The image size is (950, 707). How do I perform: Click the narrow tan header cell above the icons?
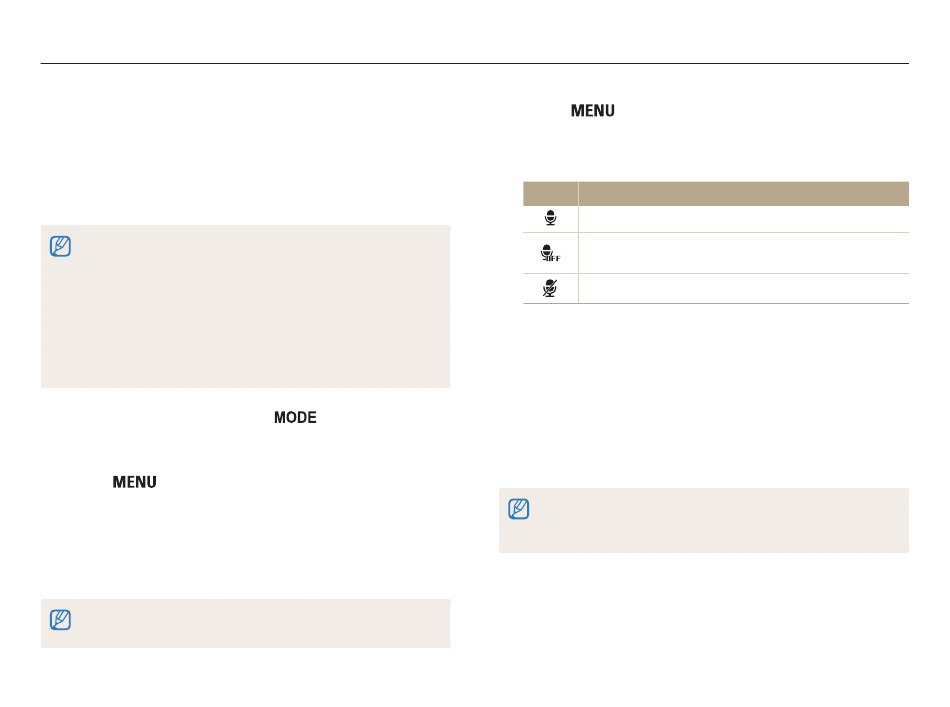[550, 193]
